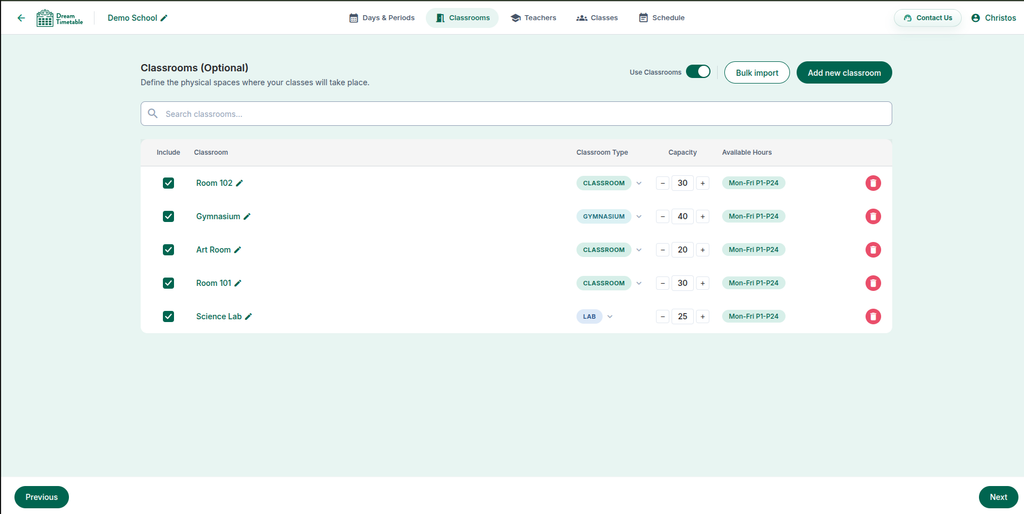Delete Science Lab with trash icon
1024x514 pixels.
point(873,316)
